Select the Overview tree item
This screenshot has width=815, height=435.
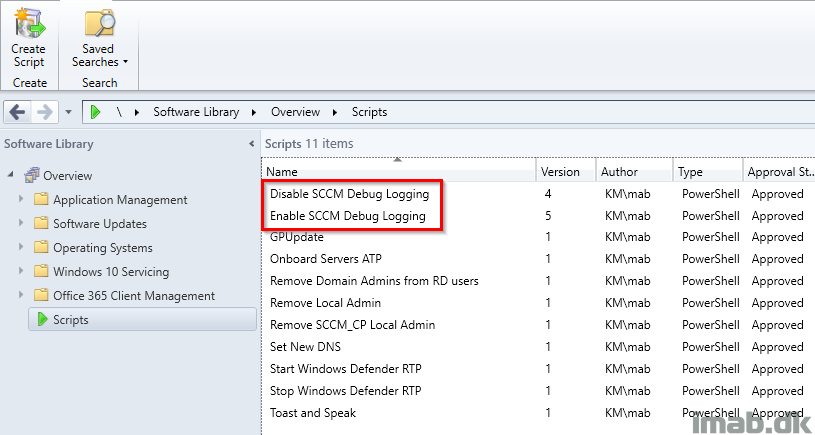68,176
